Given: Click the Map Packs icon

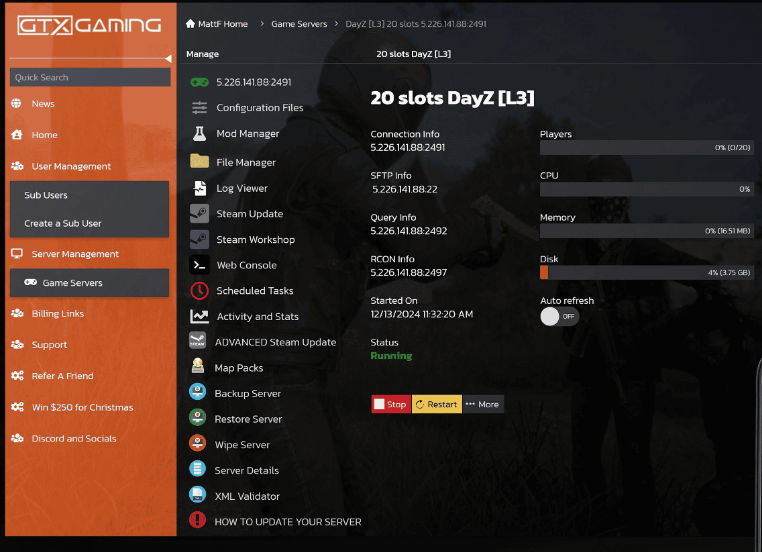Looking at the screenshot, I should [x=197, y=366].
